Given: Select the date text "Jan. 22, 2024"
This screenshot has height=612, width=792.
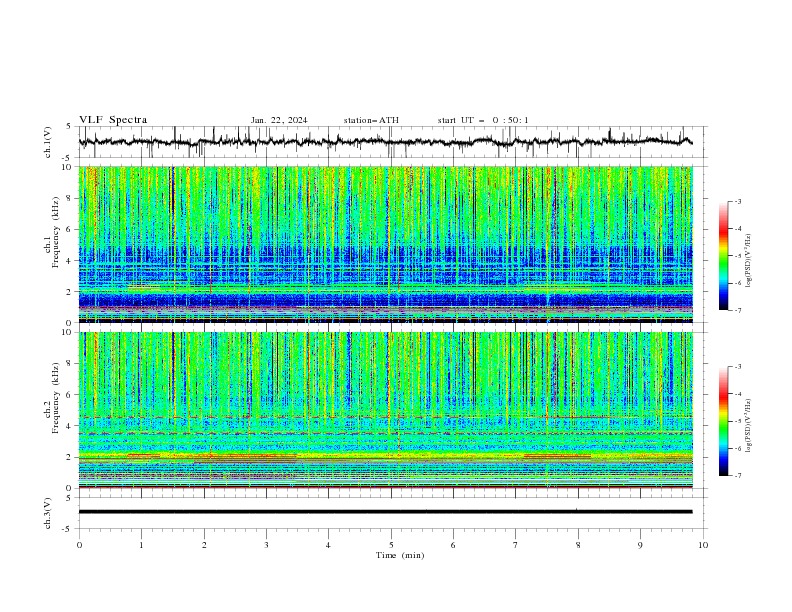Looking at the screenshot, I should [279, 120].
